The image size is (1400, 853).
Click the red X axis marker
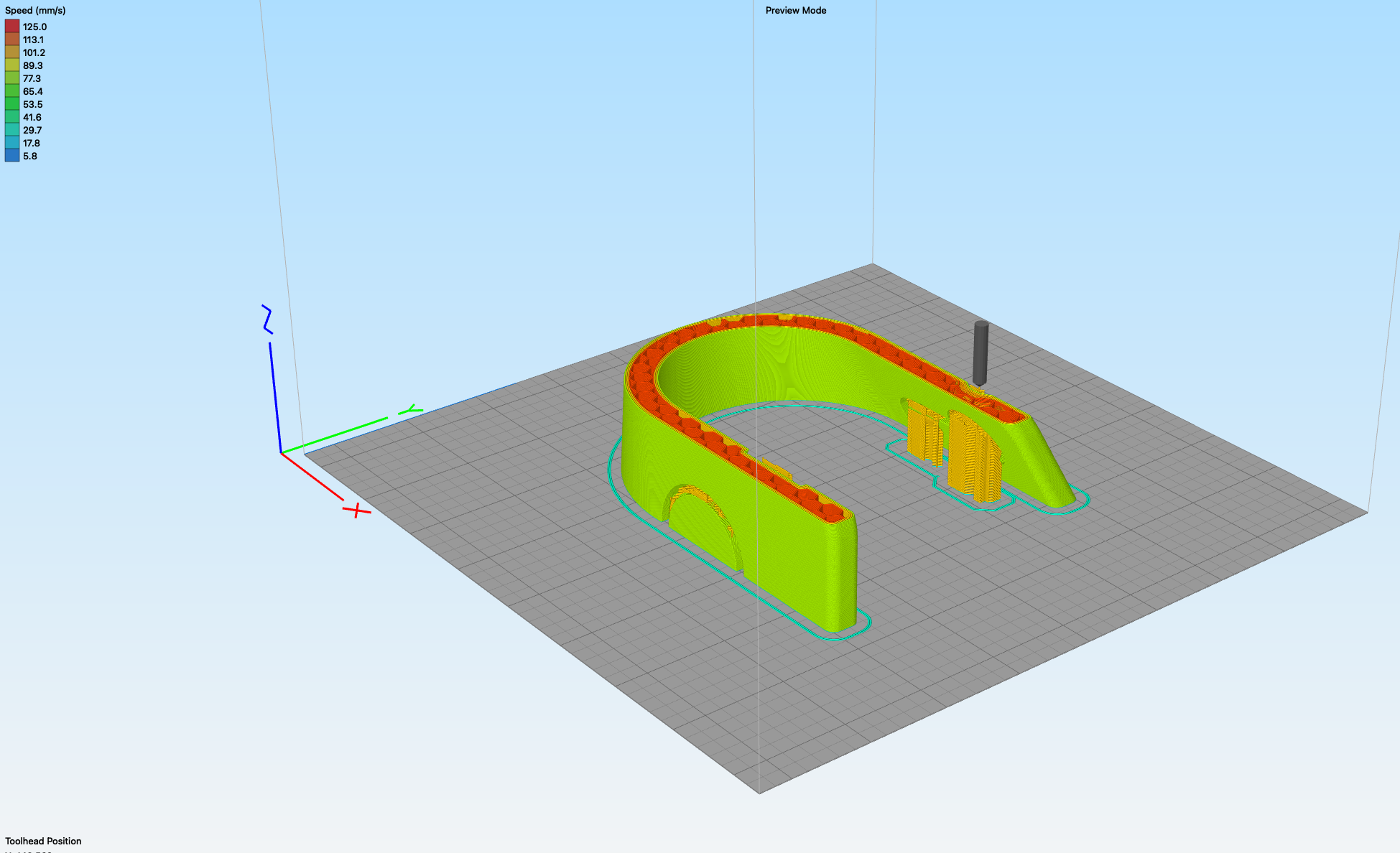(357, 511)
